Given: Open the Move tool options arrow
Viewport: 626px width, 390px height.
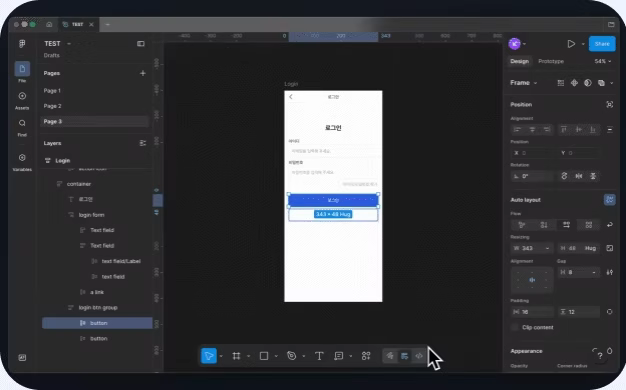Looking at the screenshot, I should coord(221,356).
